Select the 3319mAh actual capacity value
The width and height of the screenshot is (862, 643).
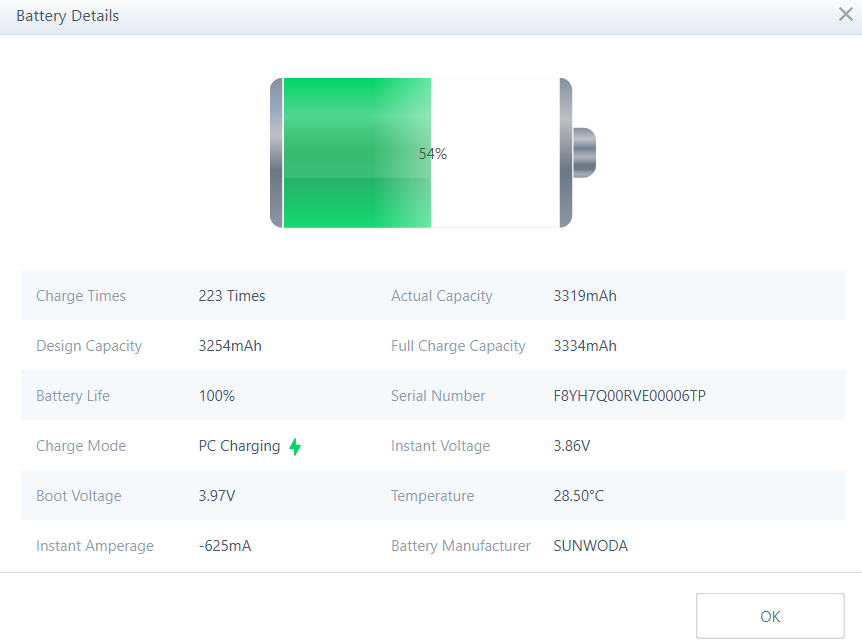point(585,296)
